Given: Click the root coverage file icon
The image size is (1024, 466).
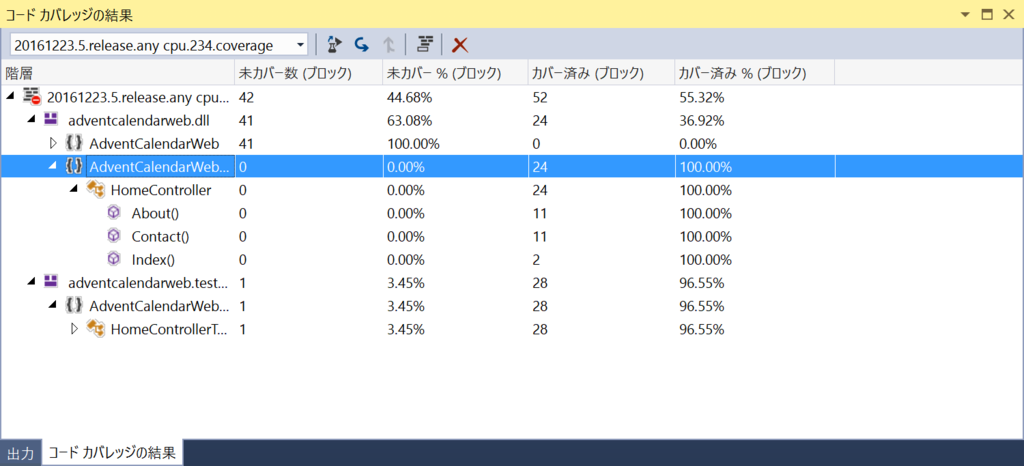Looking at the screenshot, I should [x=32, y=97].
